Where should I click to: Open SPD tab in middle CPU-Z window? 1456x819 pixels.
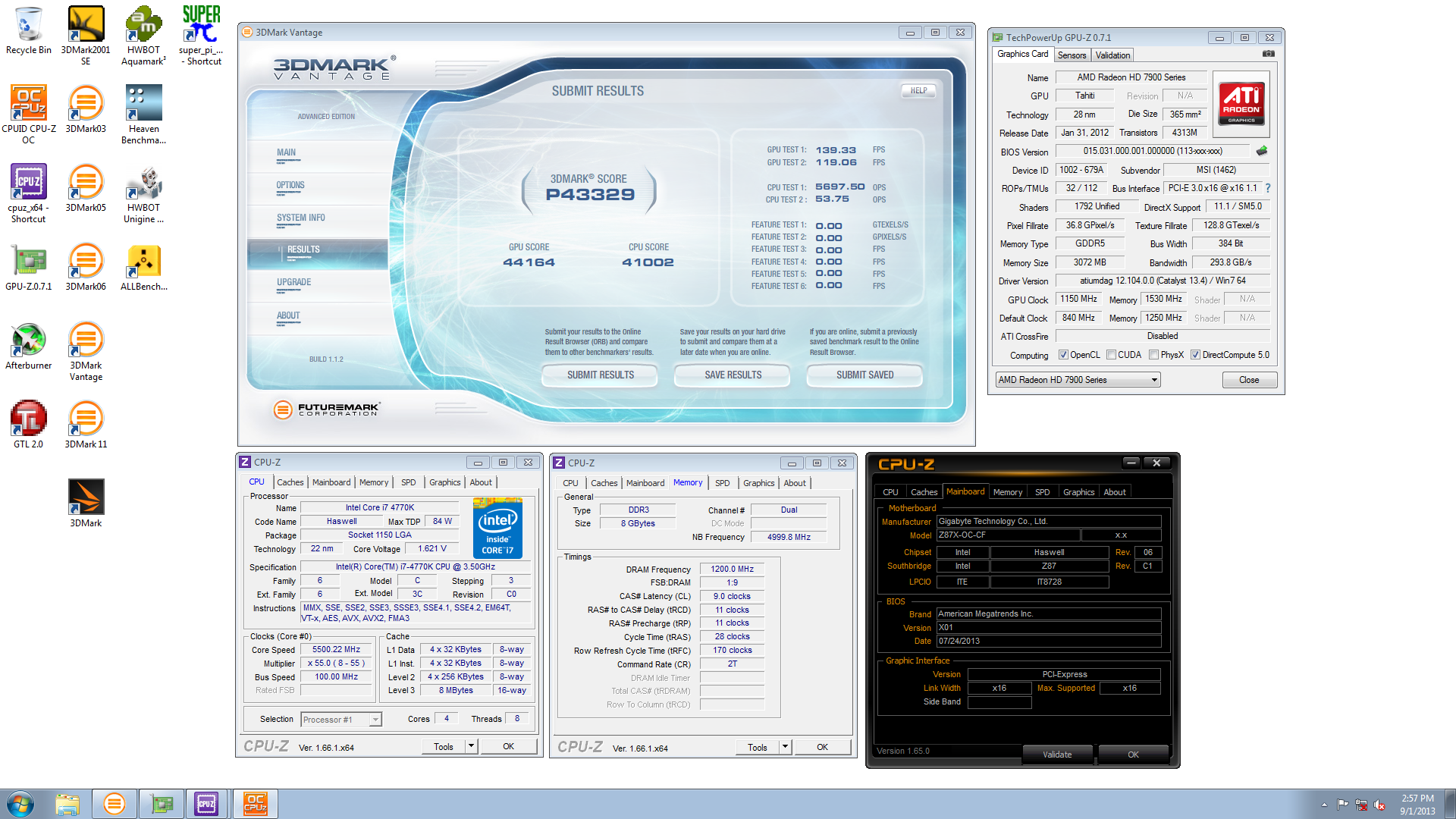(722, 483)
